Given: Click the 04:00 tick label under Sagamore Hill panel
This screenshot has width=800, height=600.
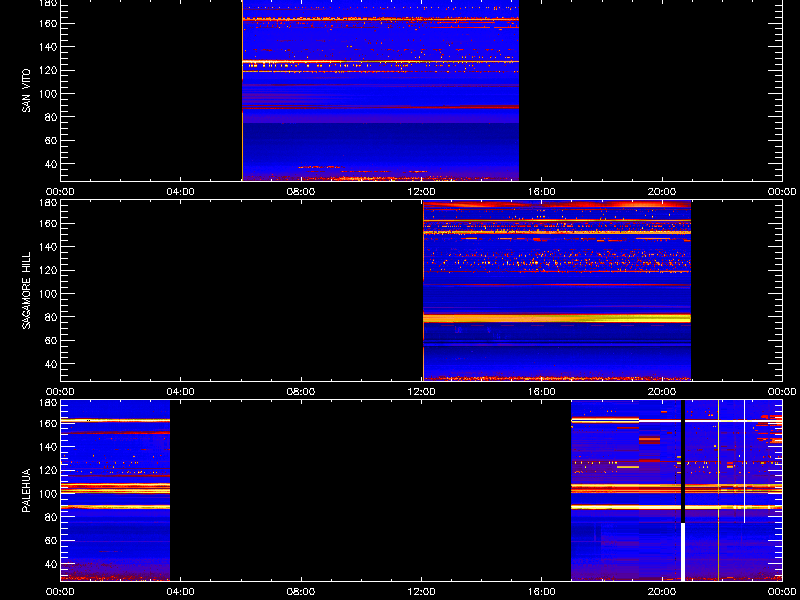Looking at the screenshot, I should pyautogui.click(x=181, y=392).
